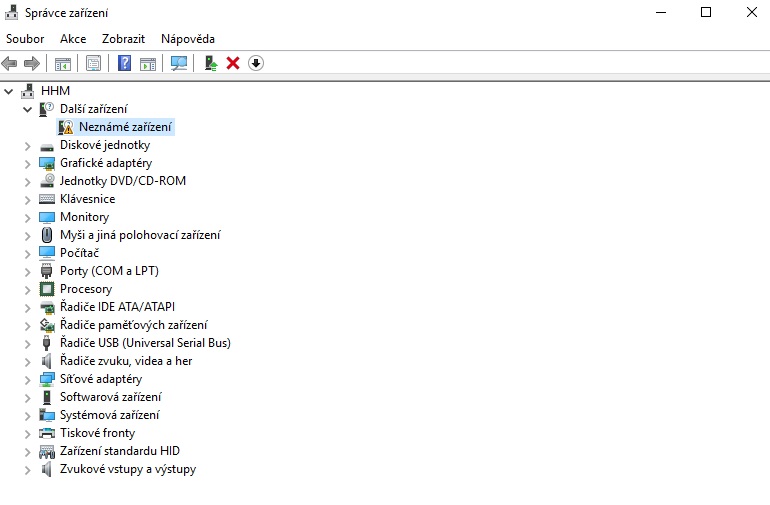Select the Řadiče IDE ATA/ATAPI label

coord(117,307)
